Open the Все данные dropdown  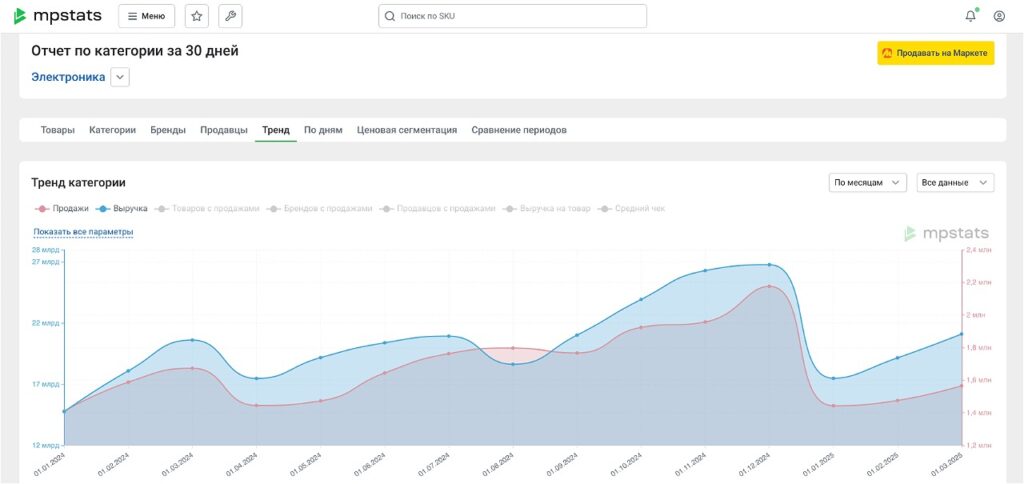(x=955, y=182)
